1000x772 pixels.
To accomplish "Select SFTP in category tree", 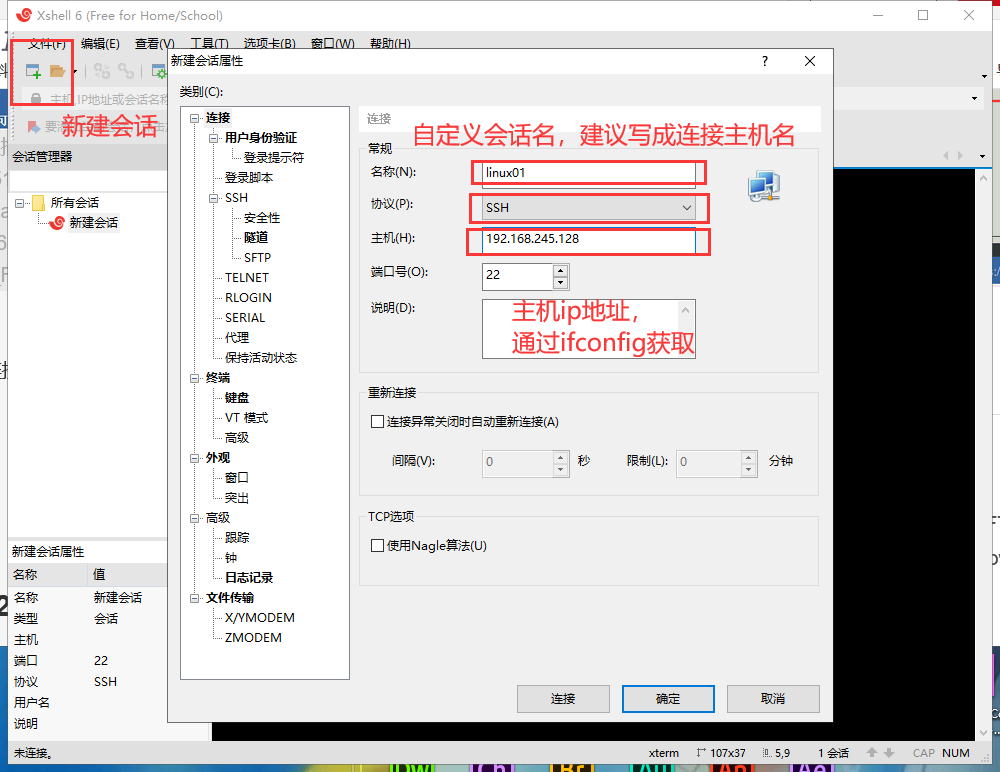I will point(257,258).
